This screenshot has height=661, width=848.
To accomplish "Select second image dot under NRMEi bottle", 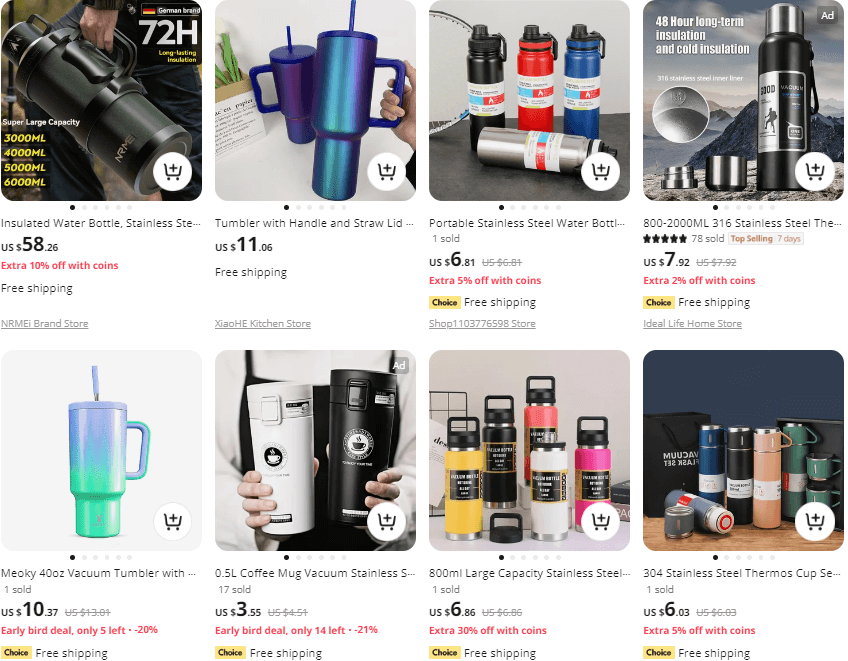I will click(x=84, y=207).
